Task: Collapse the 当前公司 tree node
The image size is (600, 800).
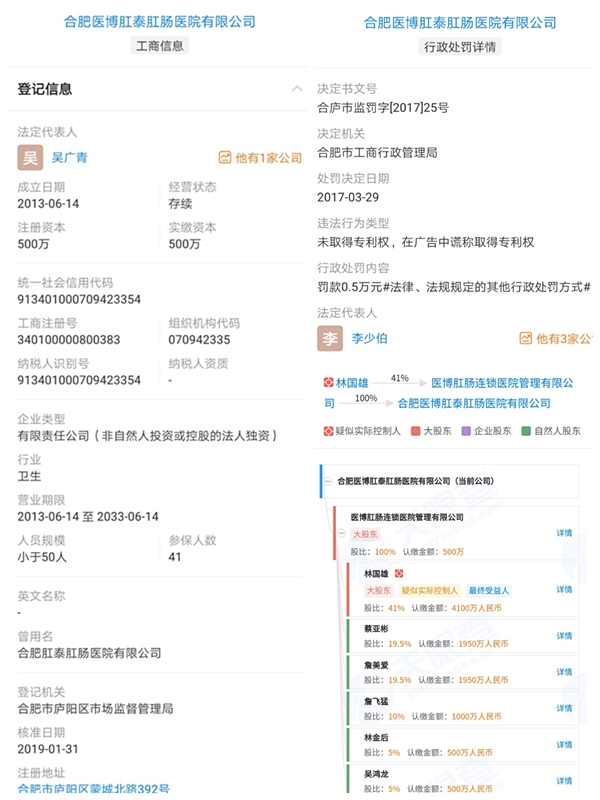Action: [x=328, y=481]
